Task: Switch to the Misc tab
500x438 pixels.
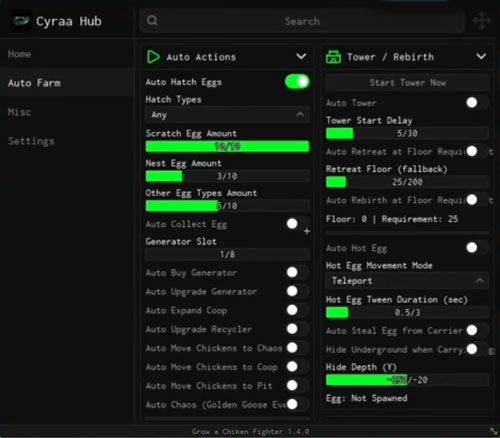Action: pyautogui.click(x=67, y=112)
